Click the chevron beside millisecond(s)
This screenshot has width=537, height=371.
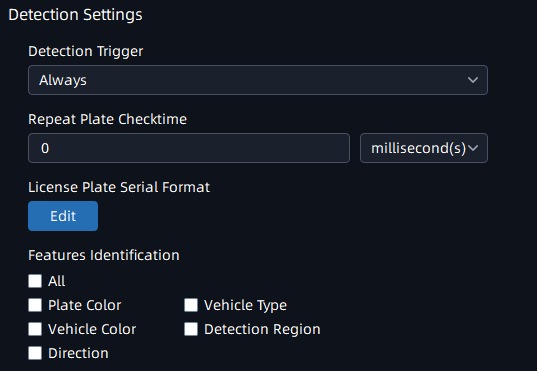click(x=473, y=148)
